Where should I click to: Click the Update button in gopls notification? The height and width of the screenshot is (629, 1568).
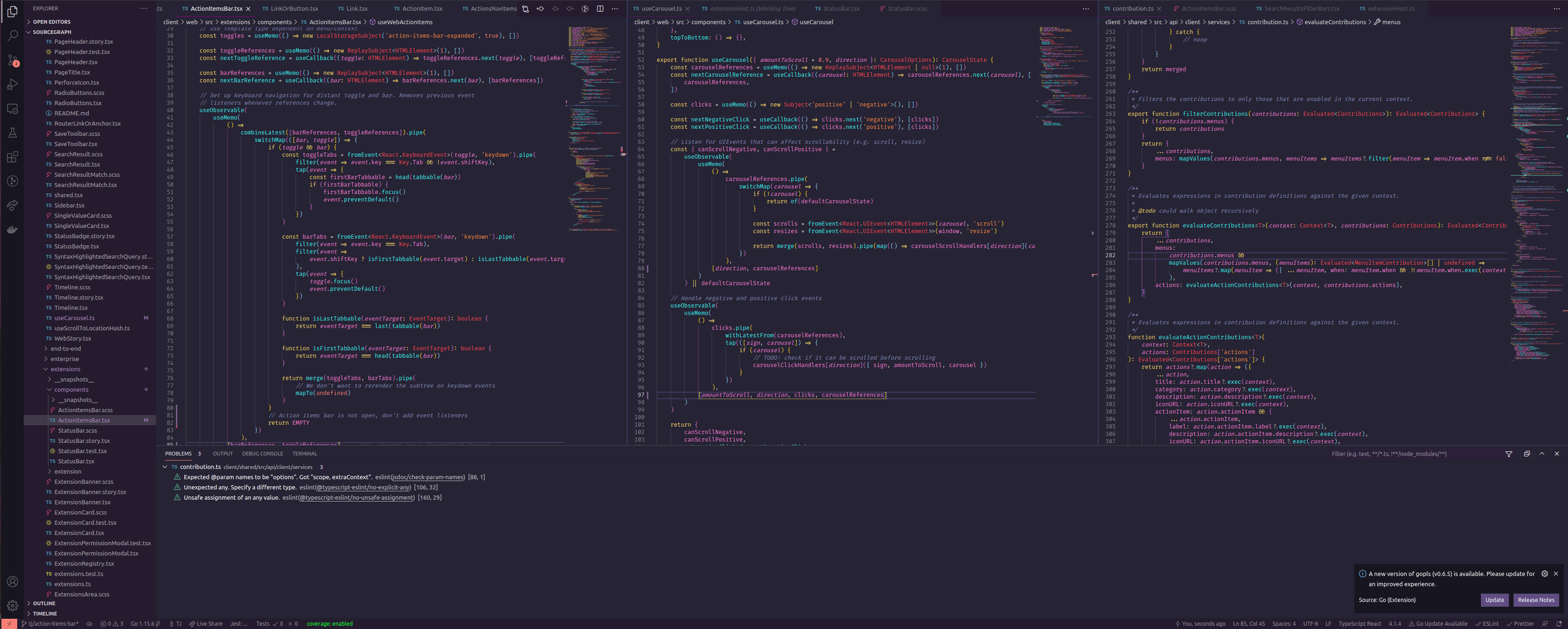[1494, 600]
